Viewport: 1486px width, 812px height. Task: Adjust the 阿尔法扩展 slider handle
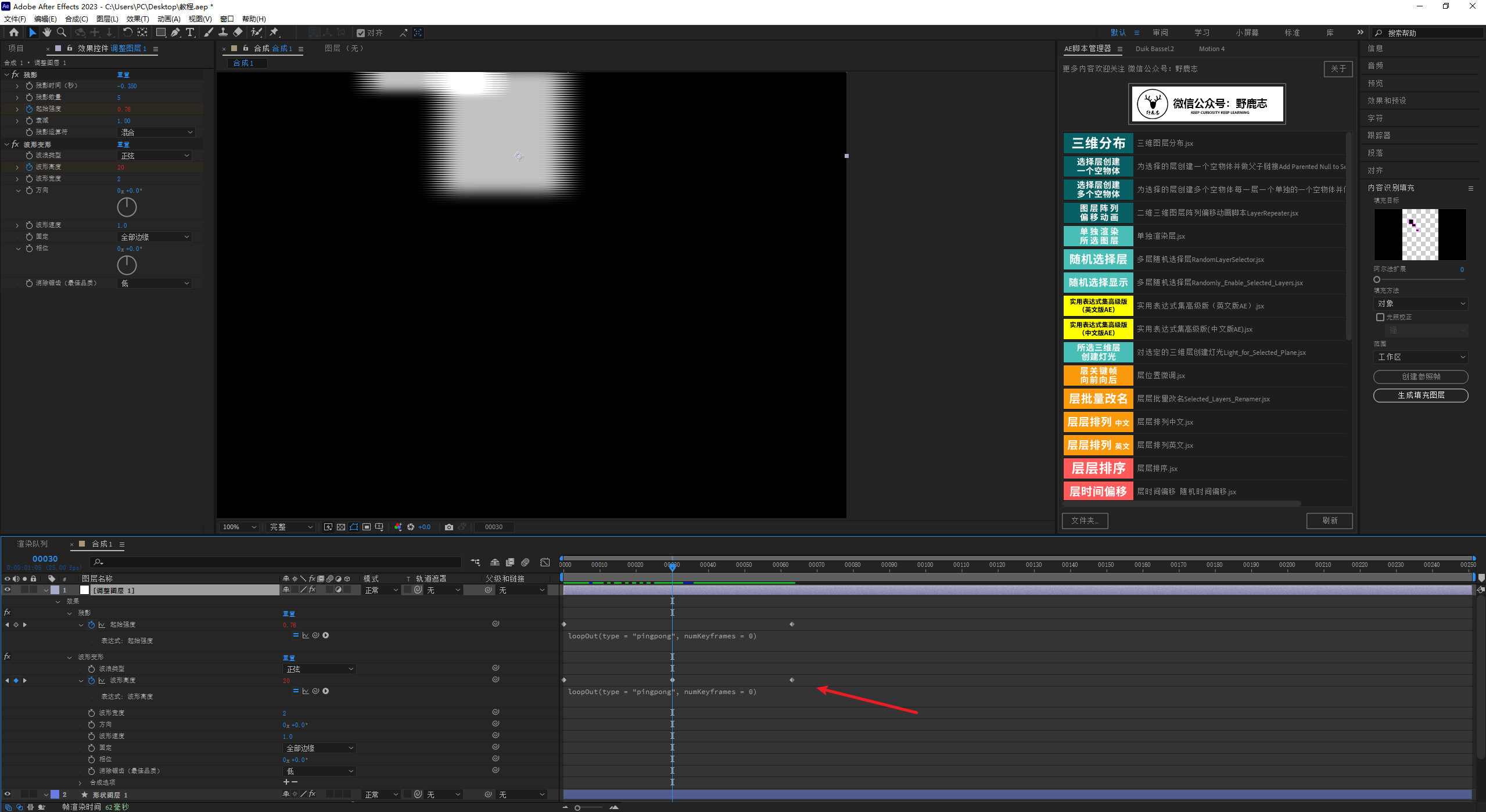click(1377, 279)
